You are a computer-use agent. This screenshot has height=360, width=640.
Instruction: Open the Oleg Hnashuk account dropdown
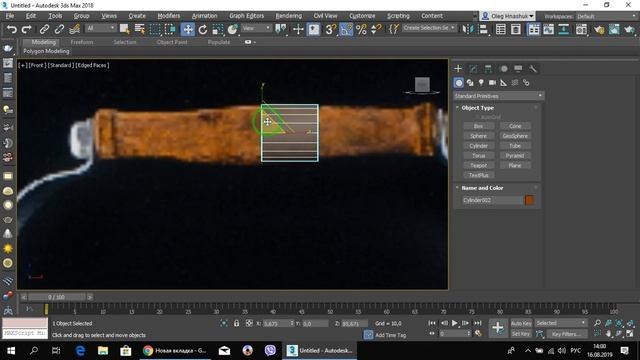tap(507, 16)
